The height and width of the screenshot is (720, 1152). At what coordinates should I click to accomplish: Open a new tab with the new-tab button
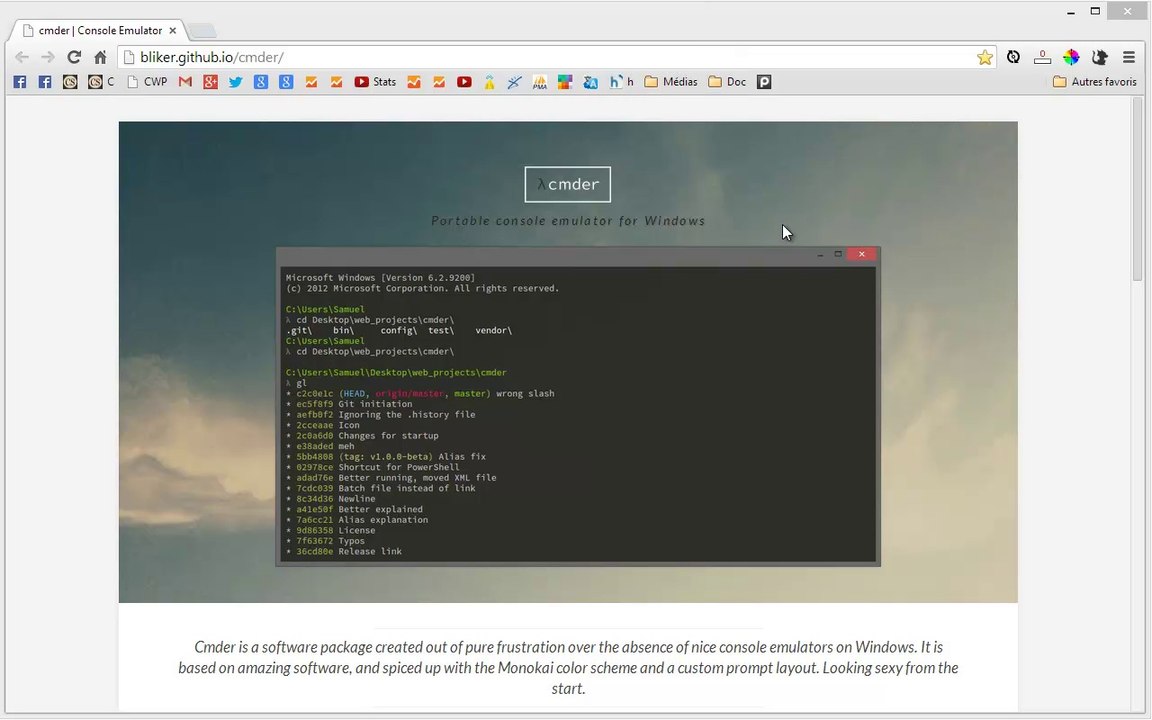pyautogui.click(x=202, y=31)
